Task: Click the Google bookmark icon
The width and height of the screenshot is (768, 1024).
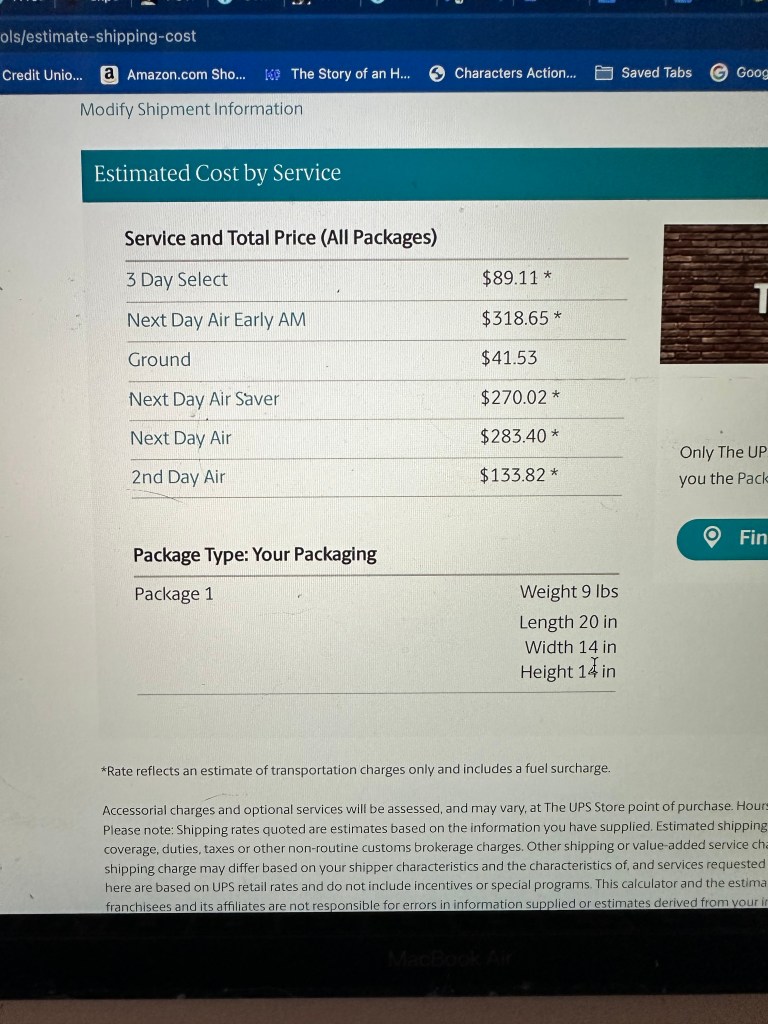Action: pyautogui.click(x=718, y=73)
